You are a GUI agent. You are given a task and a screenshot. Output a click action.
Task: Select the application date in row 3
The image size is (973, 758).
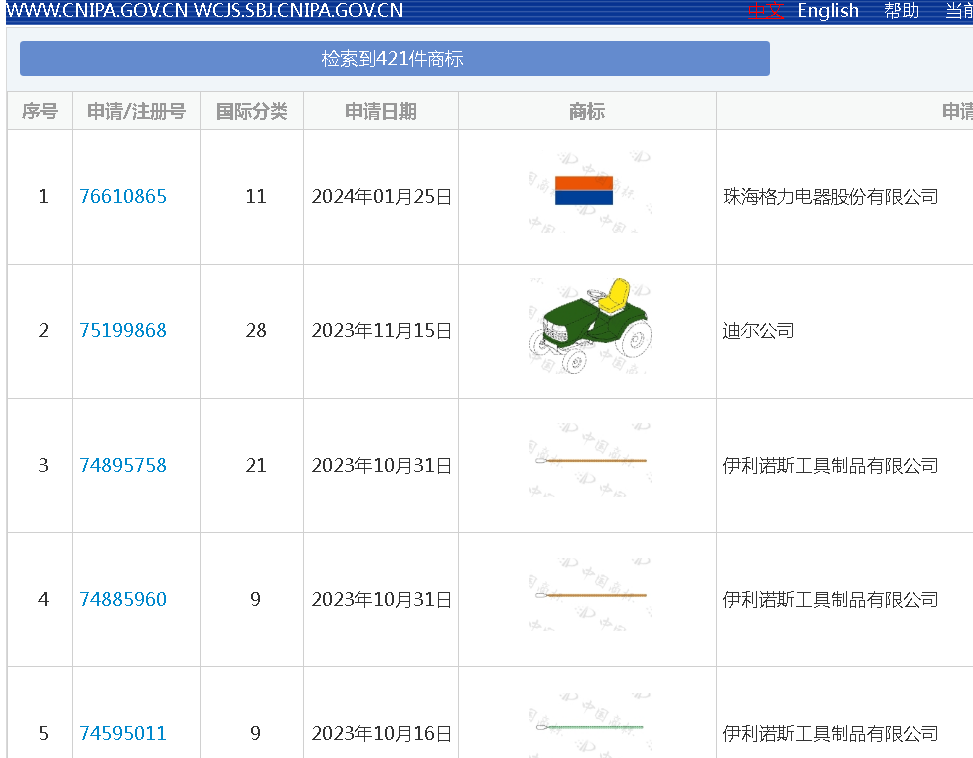[x=382, y=465]
